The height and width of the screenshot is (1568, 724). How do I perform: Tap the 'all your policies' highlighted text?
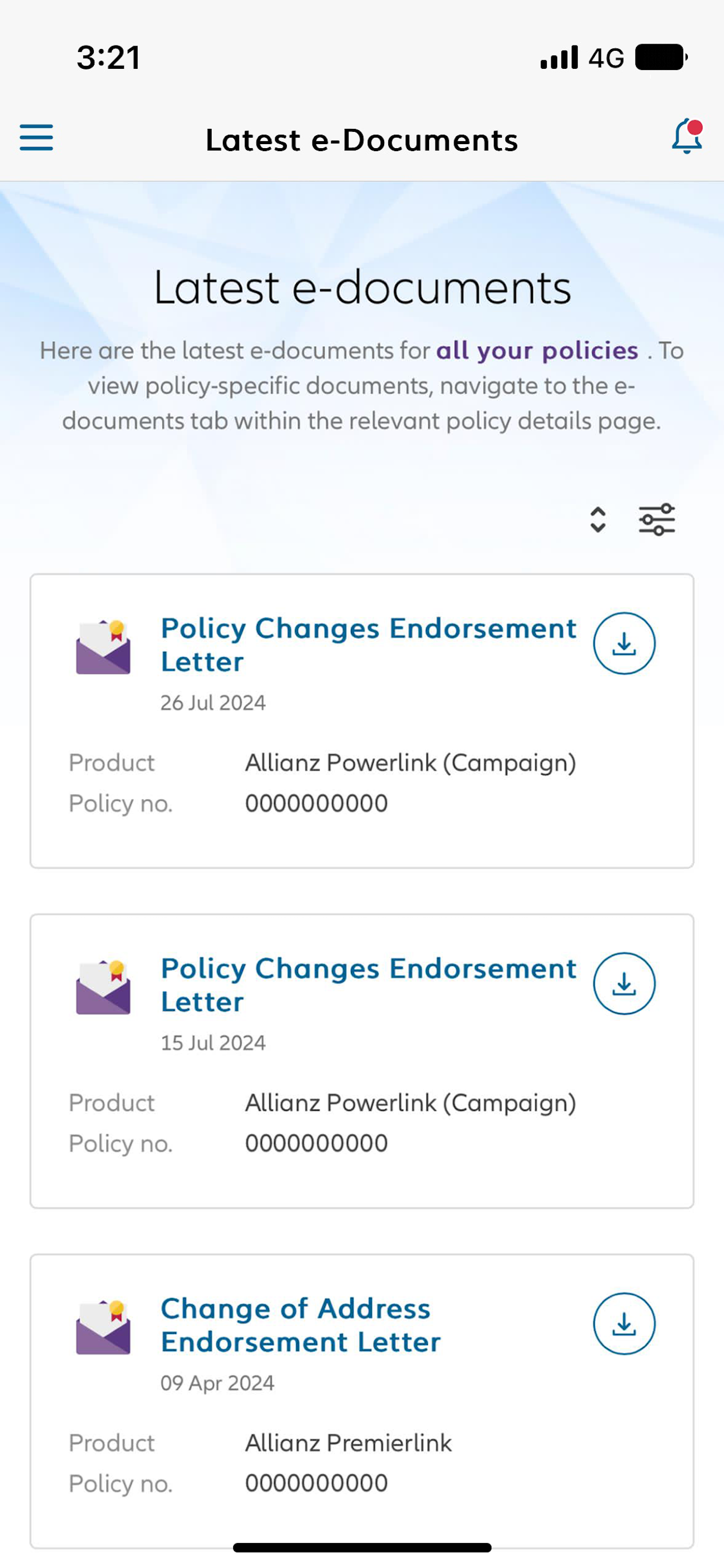[x=537, y=351]
